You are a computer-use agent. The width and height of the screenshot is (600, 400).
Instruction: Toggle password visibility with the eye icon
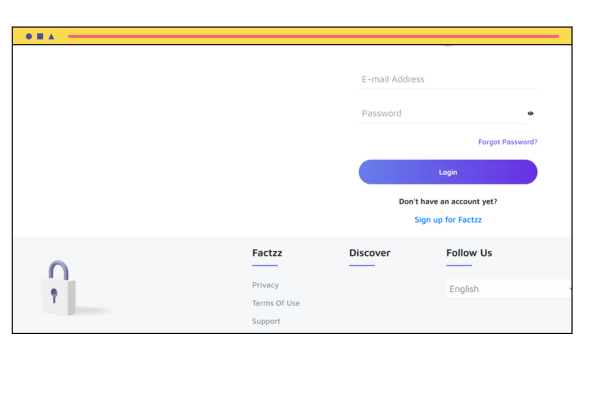(530, 113)
